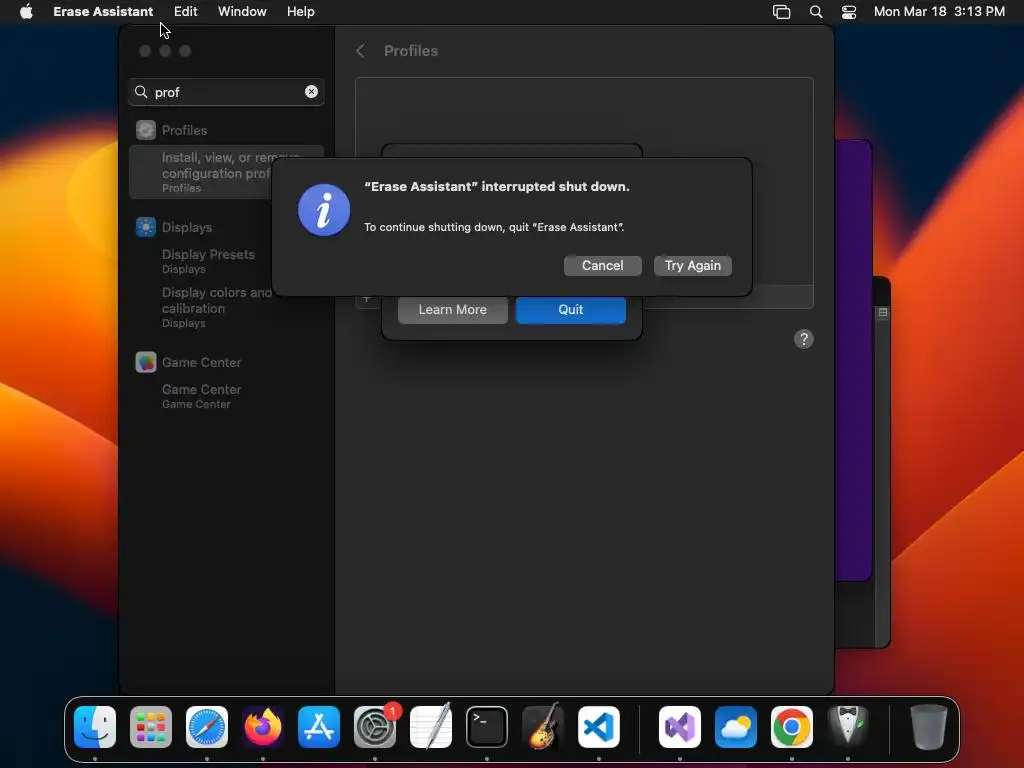Image resolution: width=1024 pixels, height=768 pixels.
Task: Select Displays in the sidebar
Action: 187,227
